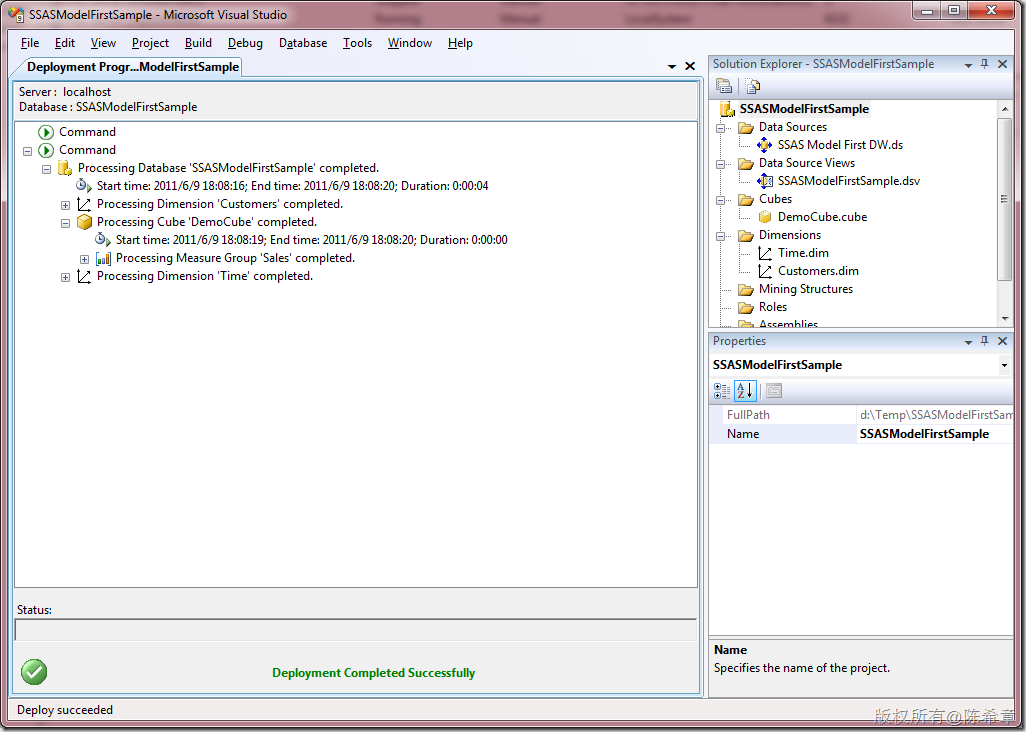This screenshot has width=1026, height=732.
Task: Select the Roles folder
Action: tap(773, 307)
